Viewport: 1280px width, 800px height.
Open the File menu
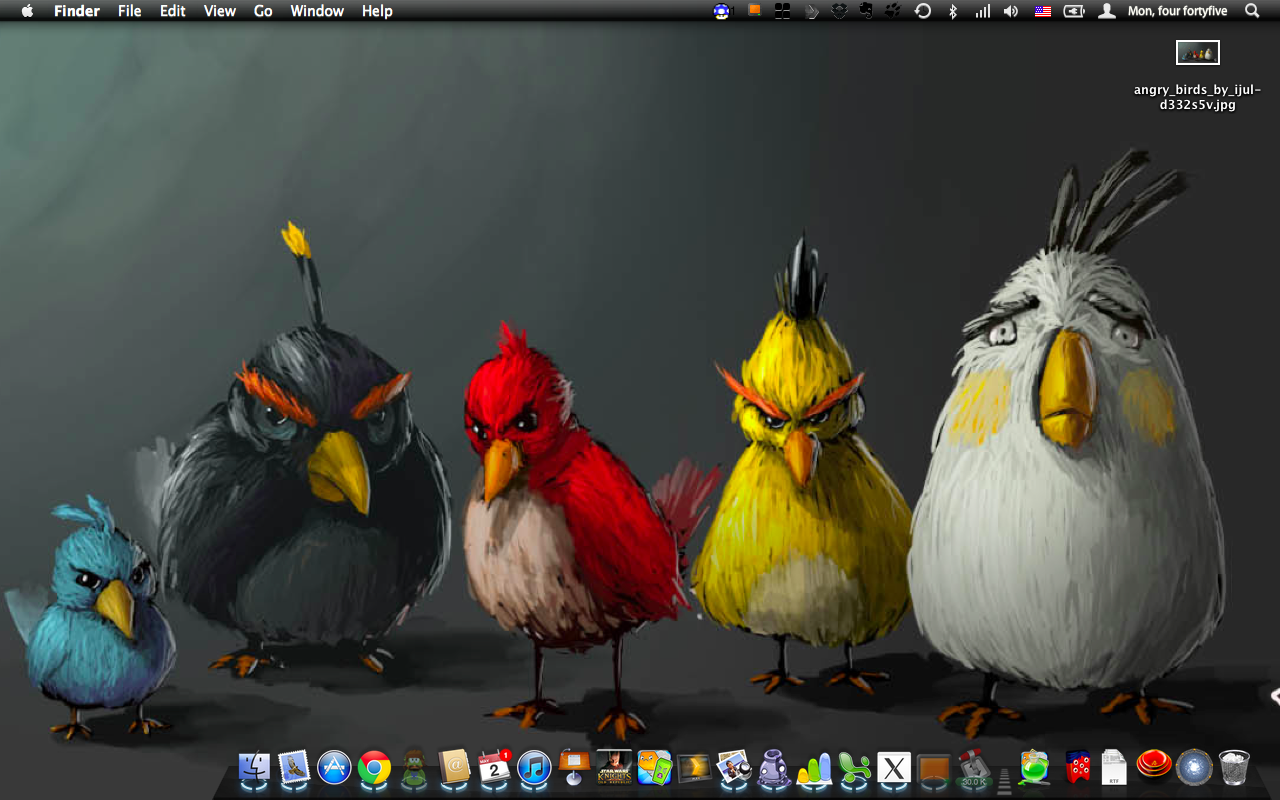pyautogui.click(x=130, y=11)
